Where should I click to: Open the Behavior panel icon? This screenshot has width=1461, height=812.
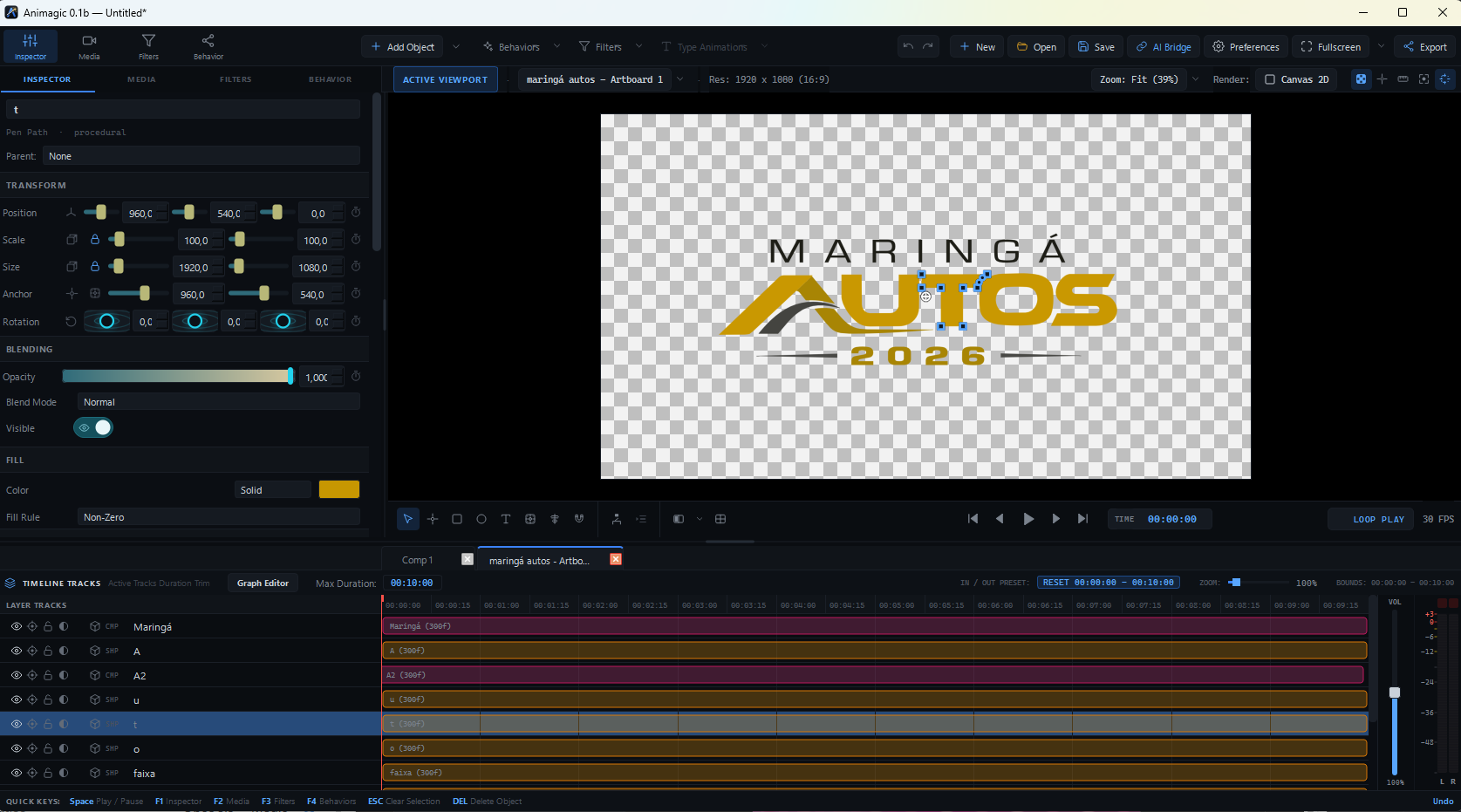[x=208, y=46]
